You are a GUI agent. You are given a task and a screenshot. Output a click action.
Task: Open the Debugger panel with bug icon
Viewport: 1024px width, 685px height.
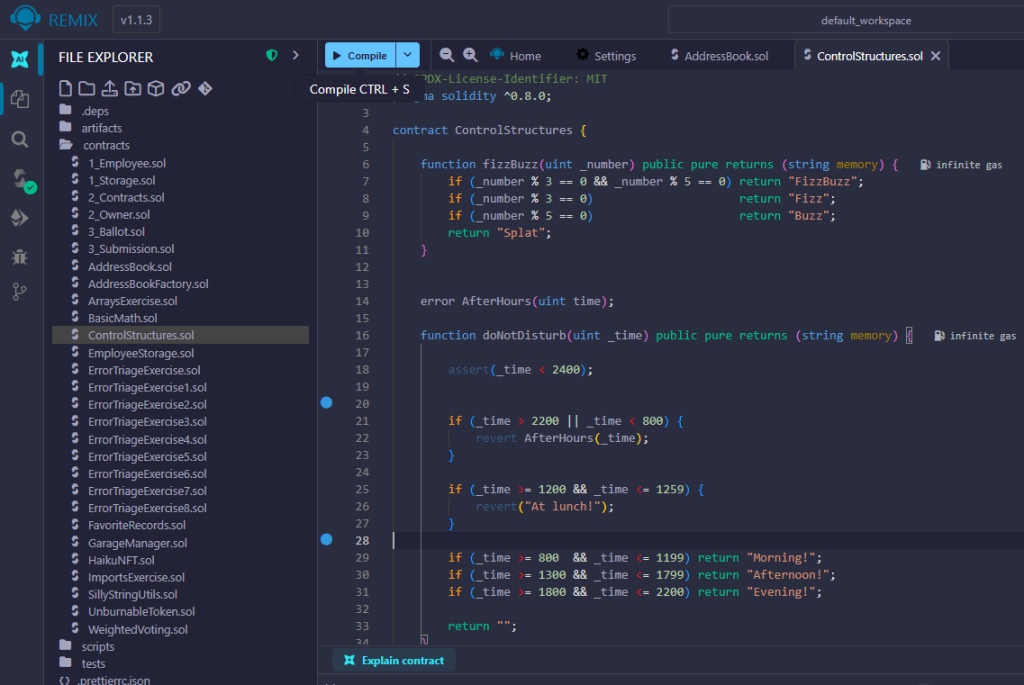[x=20, y=257]
